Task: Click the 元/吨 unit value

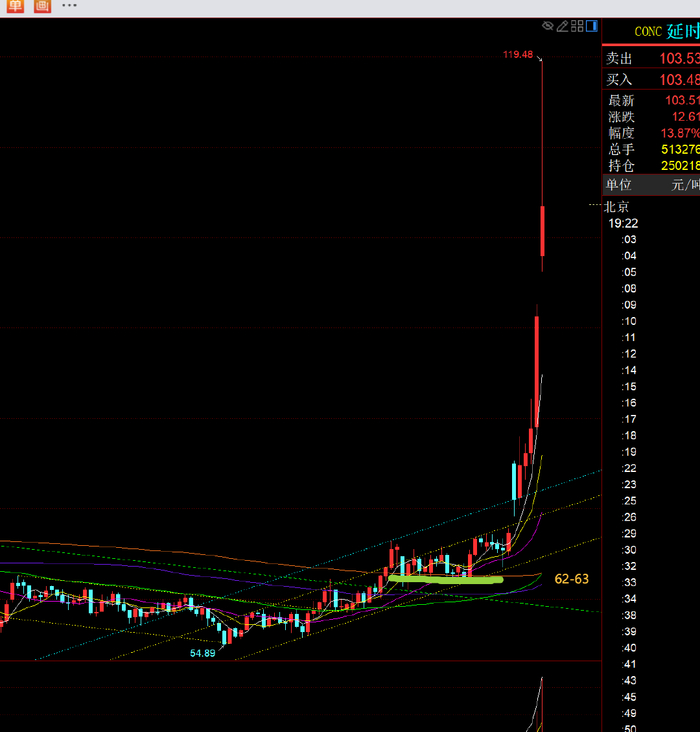Action: click(x=686, y=185)
